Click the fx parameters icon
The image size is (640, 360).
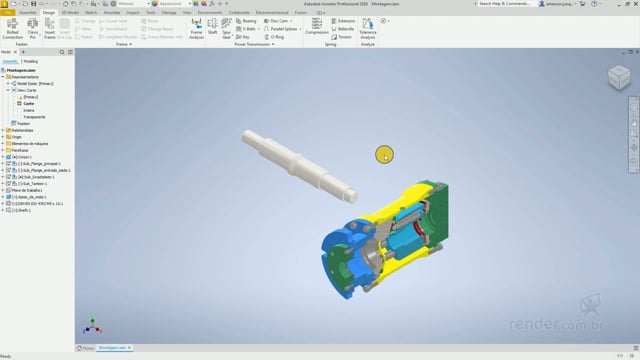click(x=212, y=4)
